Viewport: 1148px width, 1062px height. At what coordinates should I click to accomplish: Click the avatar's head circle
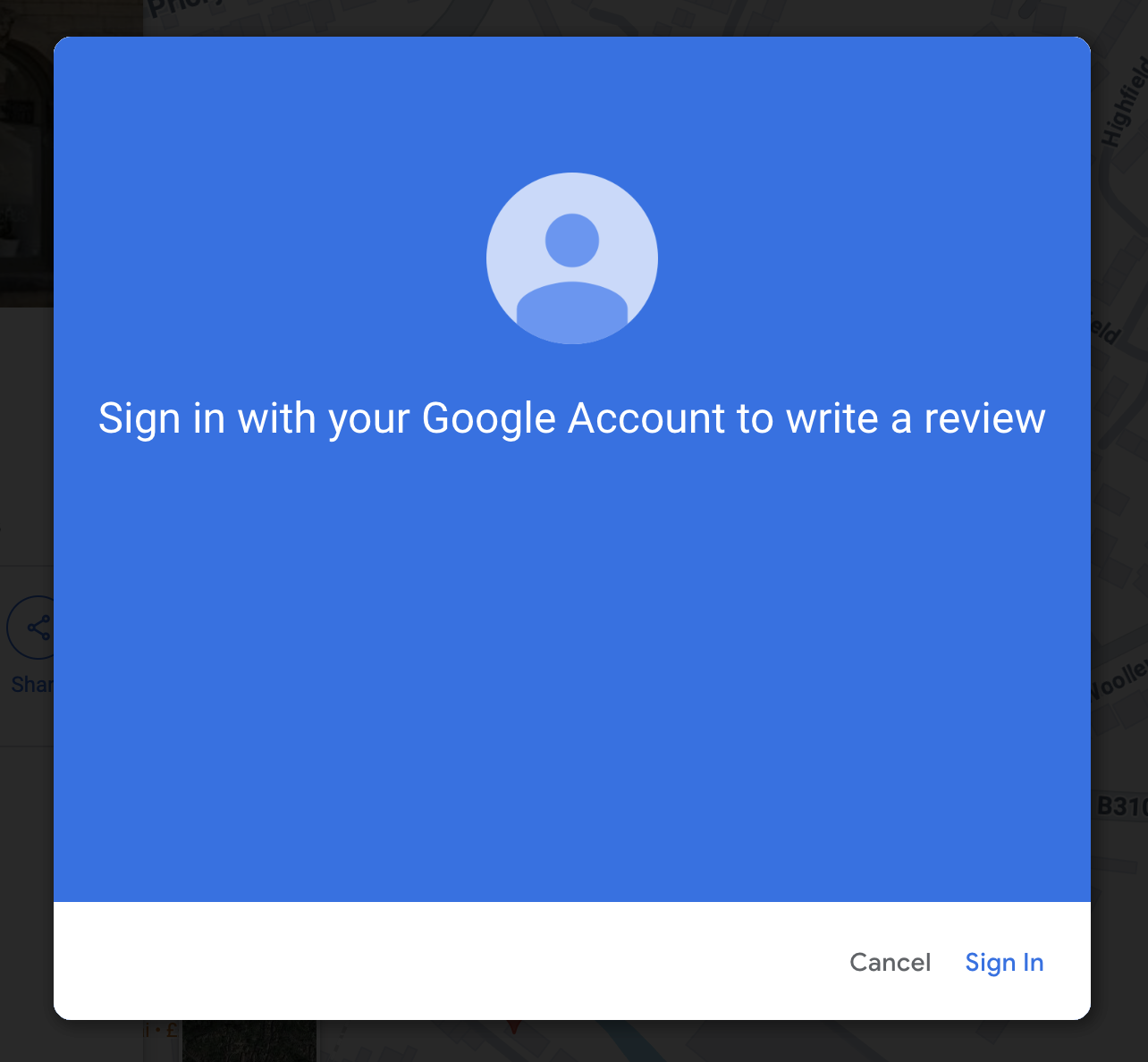click(x=572, y=240)
